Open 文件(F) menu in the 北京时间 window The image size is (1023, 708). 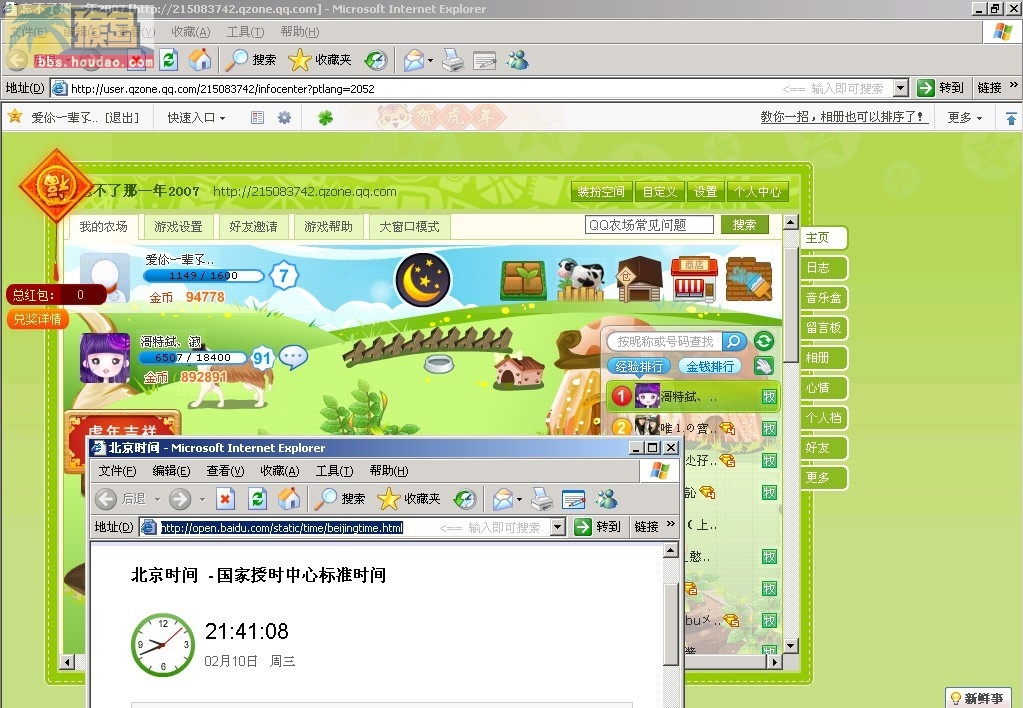(117, 470)
